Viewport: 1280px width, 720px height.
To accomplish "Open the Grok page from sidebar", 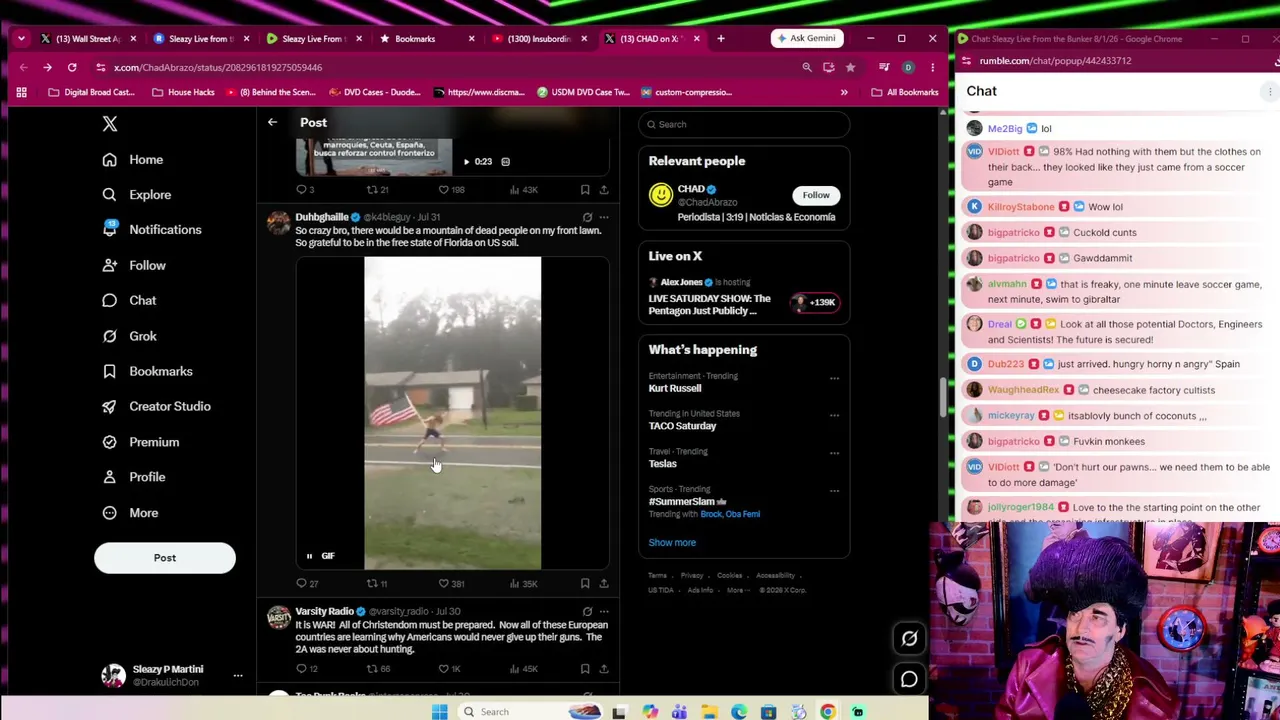I will pyautogui.click(x=130, y=336).
